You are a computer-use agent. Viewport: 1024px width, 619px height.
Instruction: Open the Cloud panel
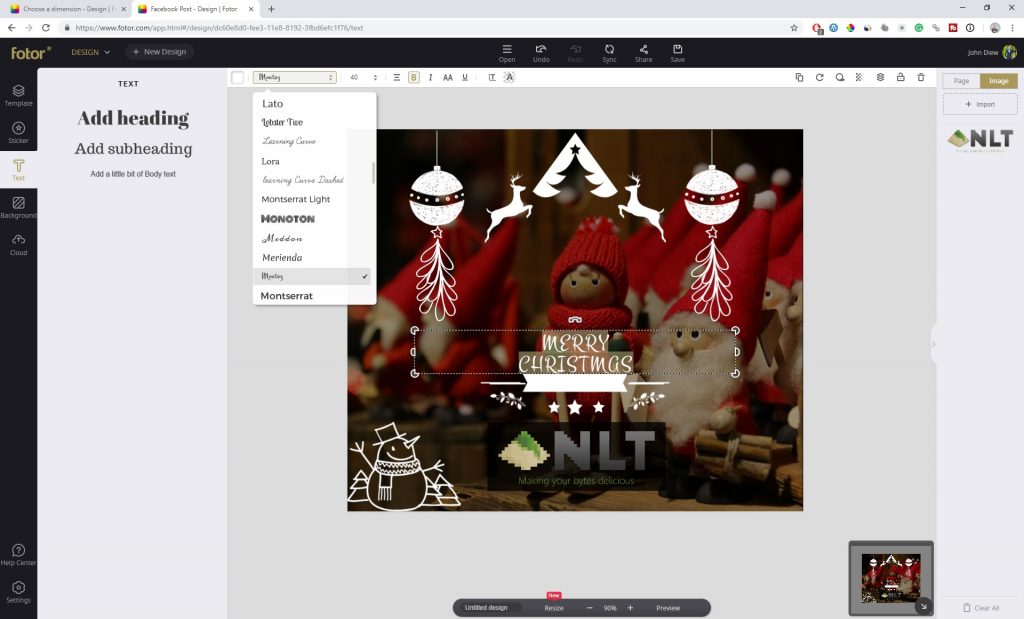click(18, 244)
